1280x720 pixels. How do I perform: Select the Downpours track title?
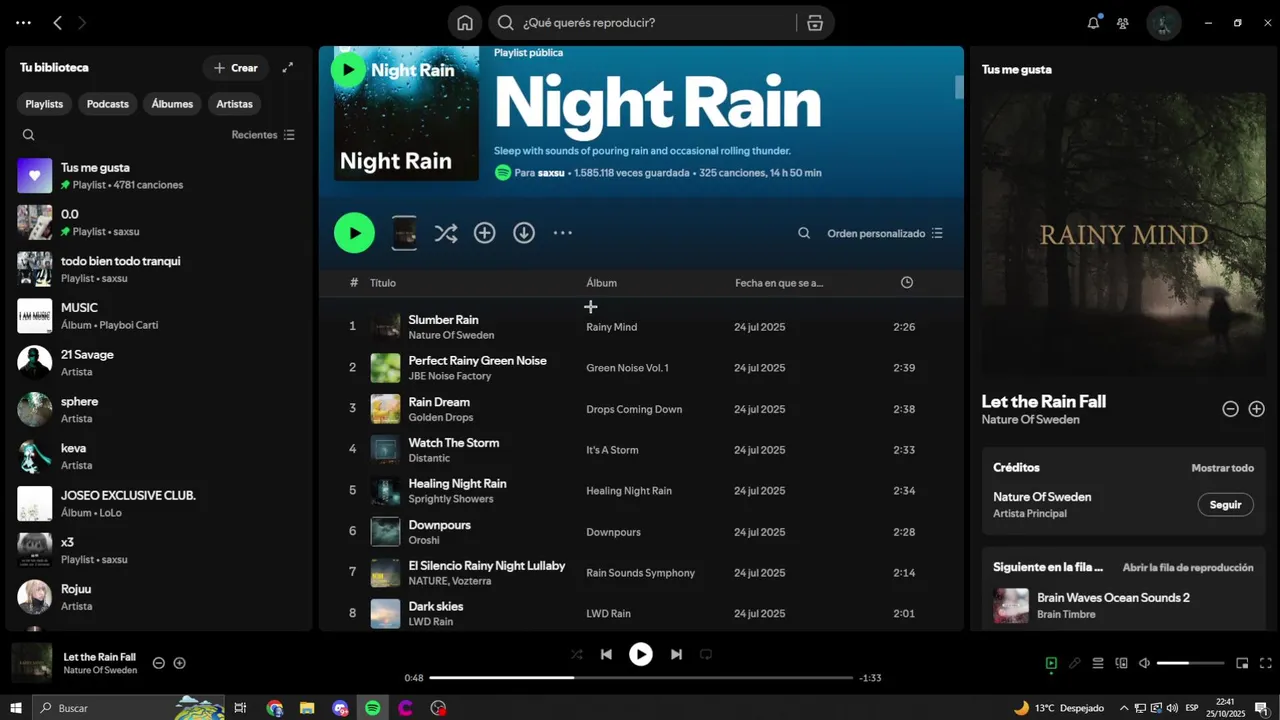(439, 525)
